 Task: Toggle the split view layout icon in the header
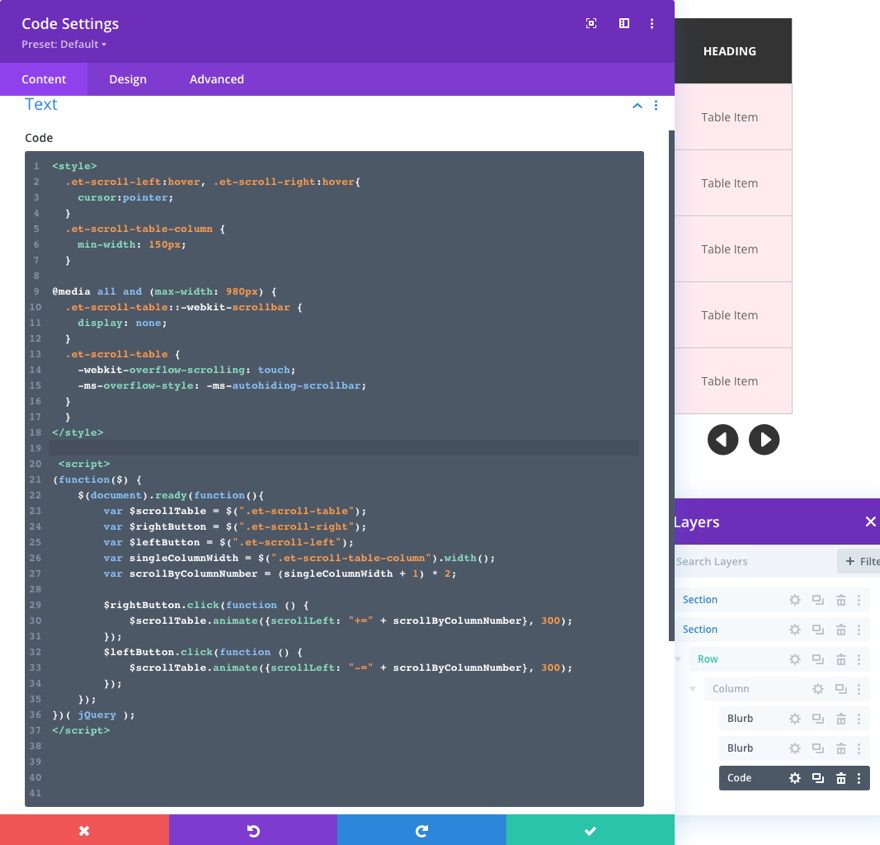tap(623, 22)
